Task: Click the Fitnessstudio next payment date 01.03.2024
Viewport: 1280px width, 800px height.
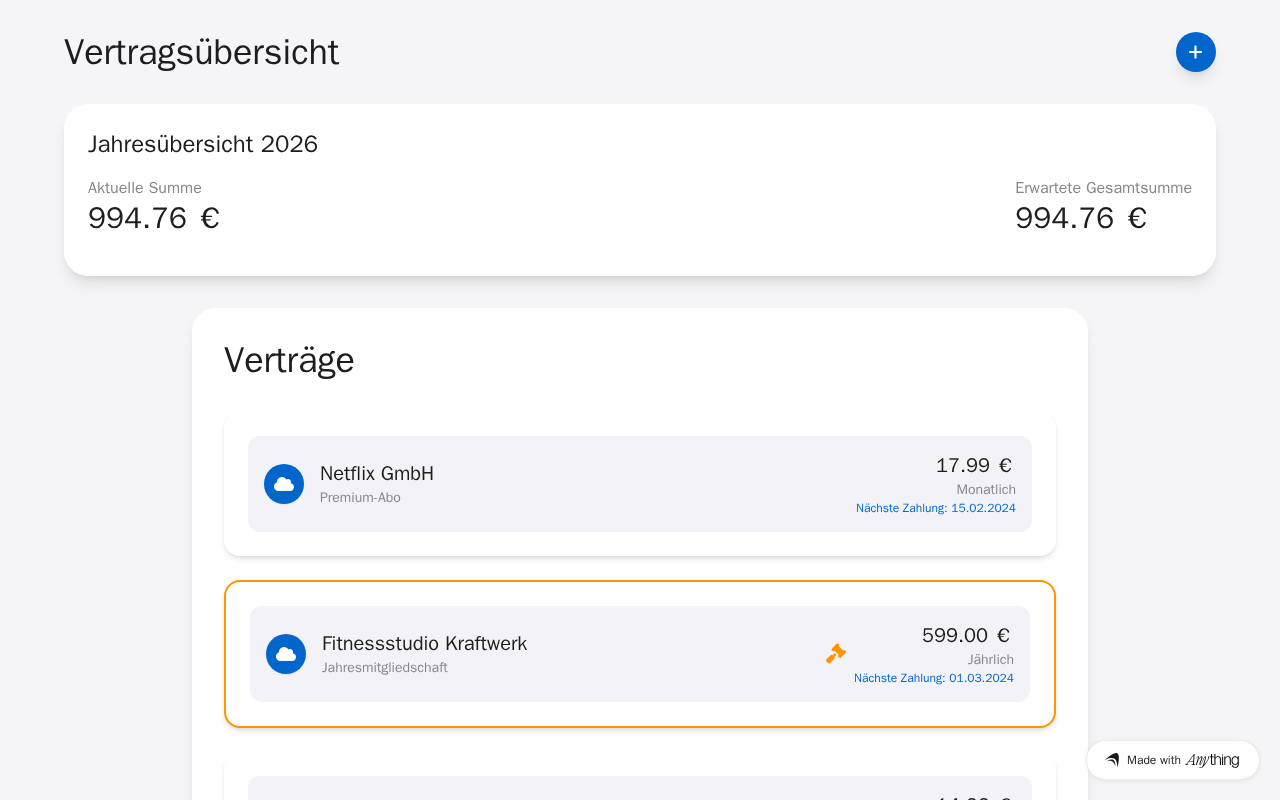Action: (933, 678)
